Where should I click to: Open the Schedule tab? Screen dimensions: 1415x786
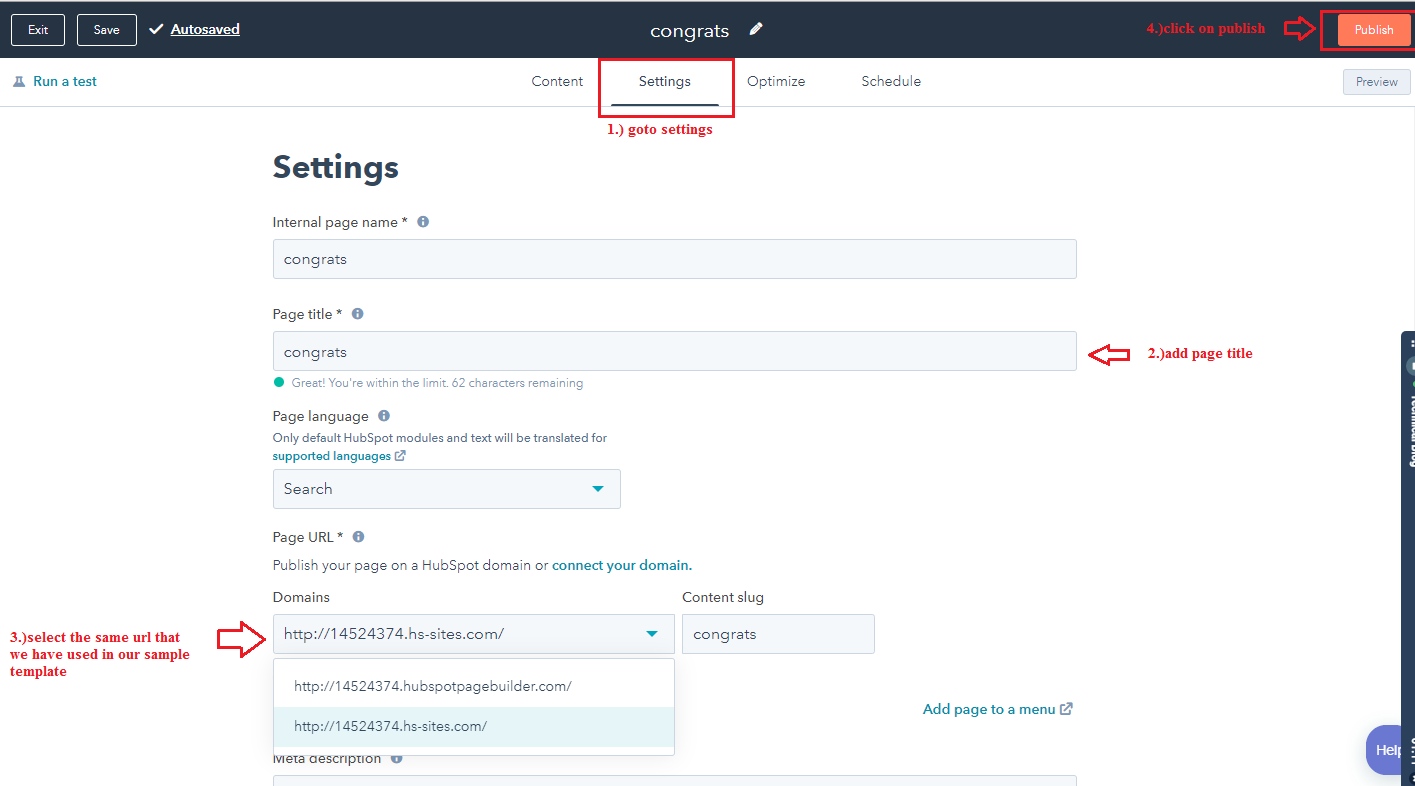tap(890, 81)
